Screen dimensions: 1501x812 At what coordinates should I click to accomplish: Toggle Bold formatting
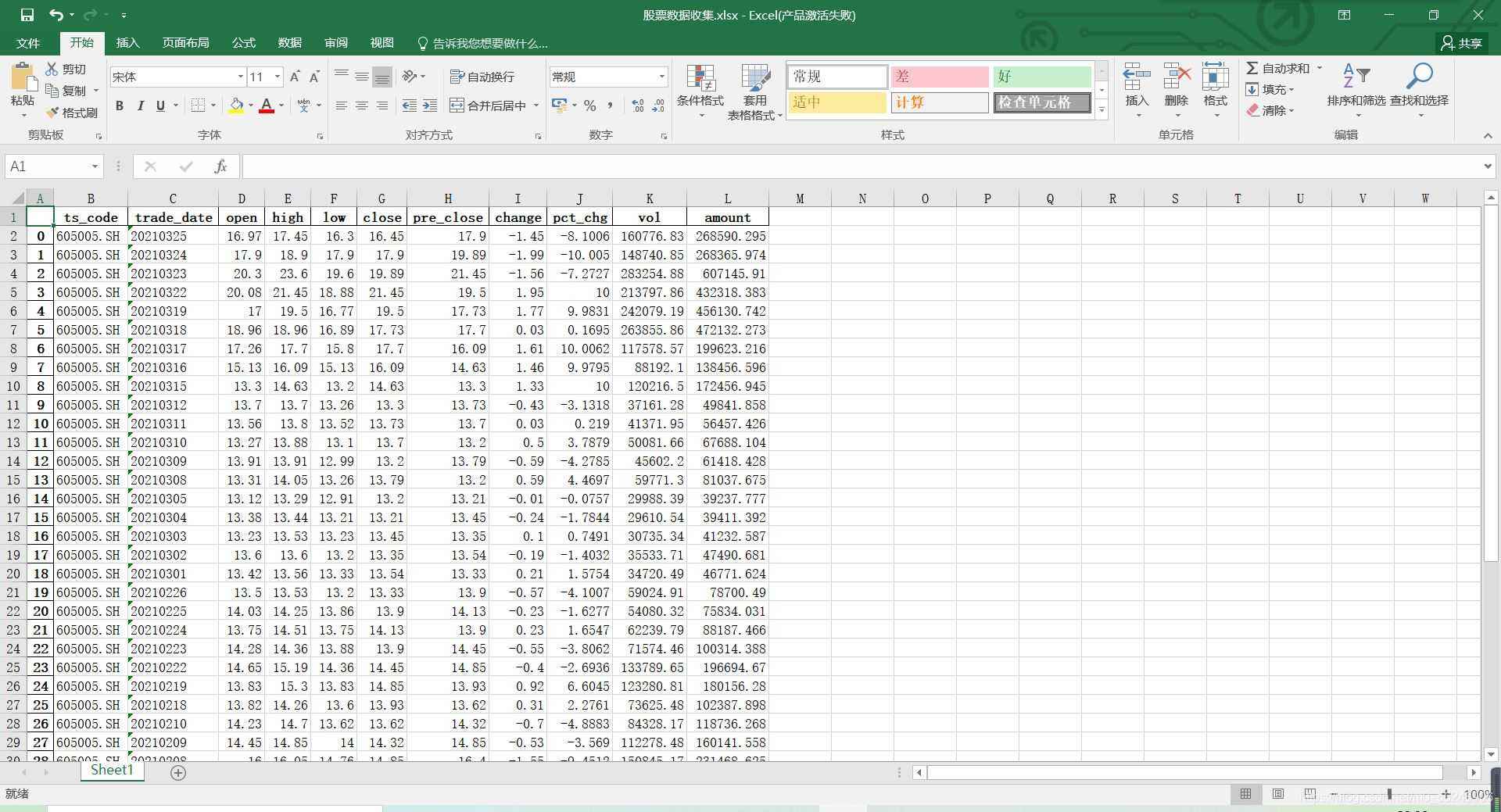tap(120, 106)
